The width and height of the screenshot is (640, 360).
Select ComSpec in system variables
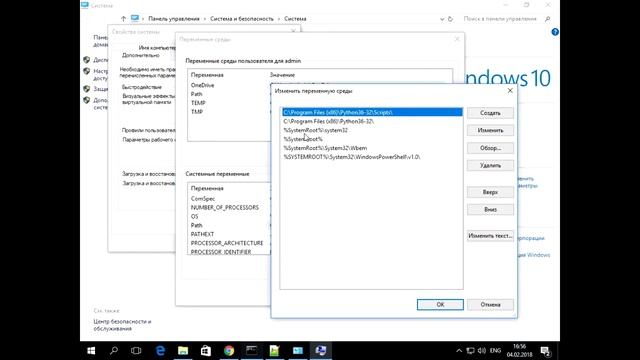coord(203,199)
